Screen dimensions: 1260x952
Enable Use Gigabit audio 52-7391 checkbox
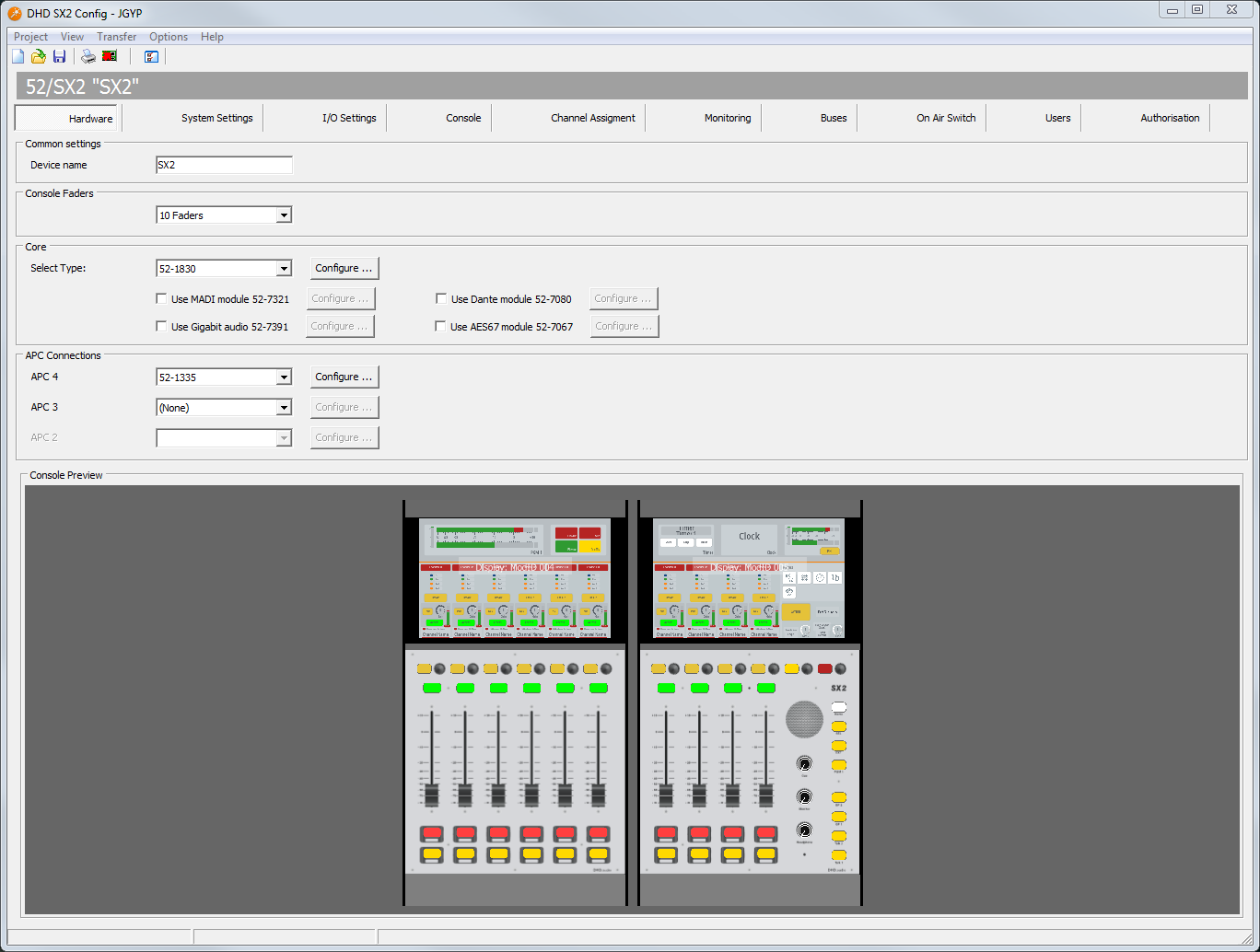tap(162, 326)
